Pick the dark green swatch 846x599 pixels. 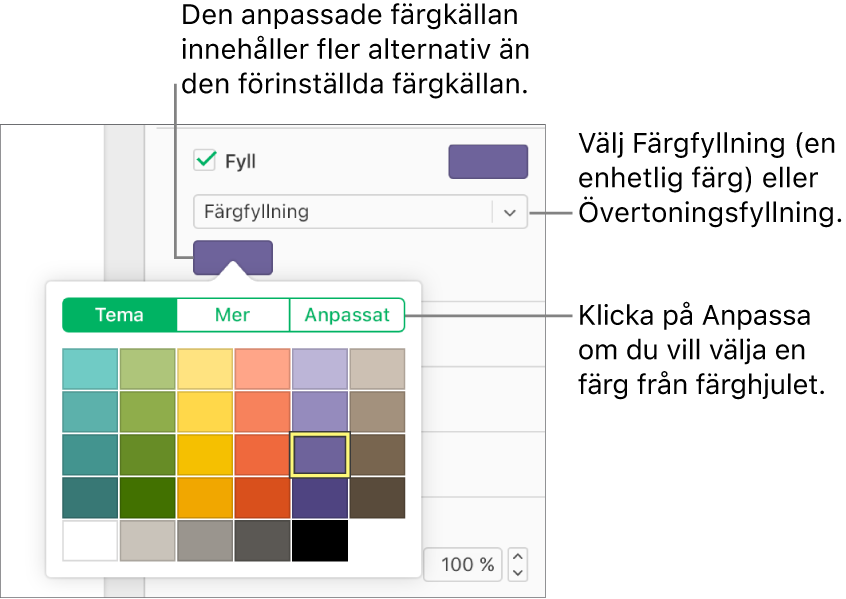click(x=147, y=498)
